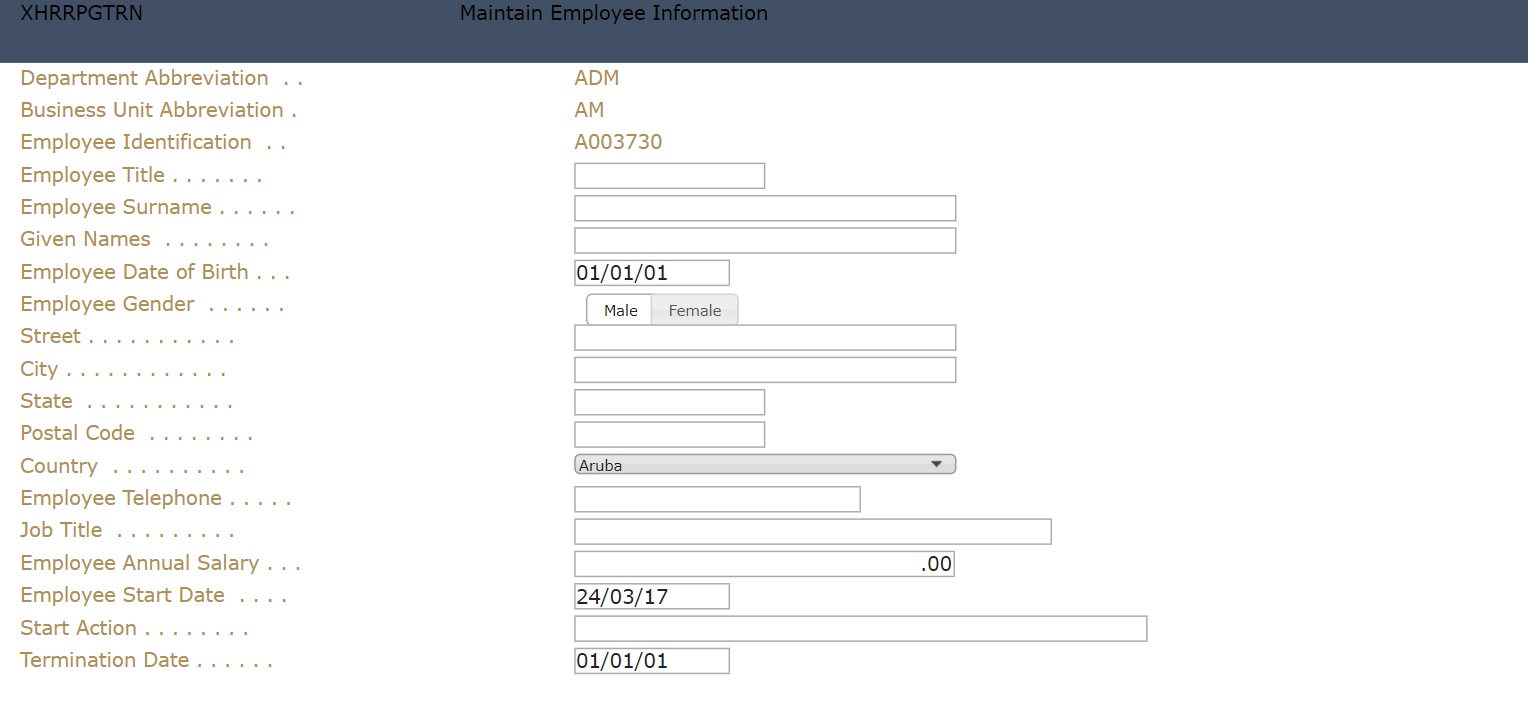This screenshot has width=1528, height=717.
Task: Click into the Given Names field
Action: point(765,241)
